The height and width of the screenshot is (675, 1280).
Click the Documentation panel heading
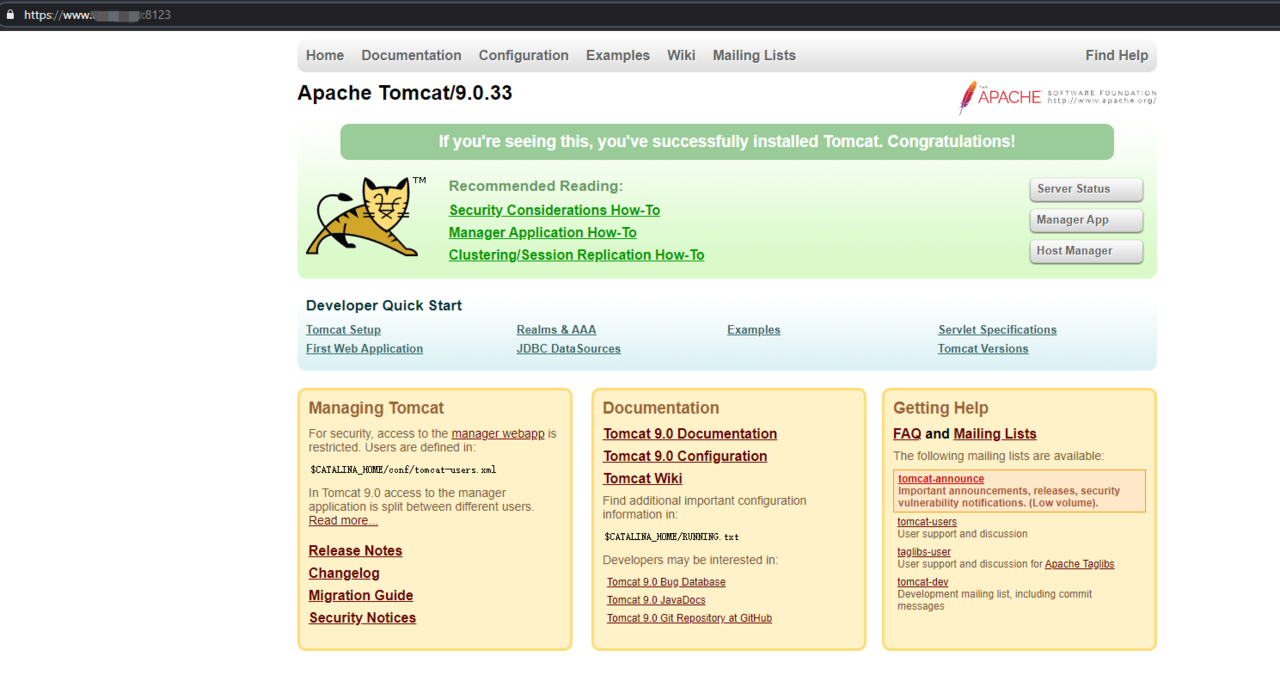661,408
